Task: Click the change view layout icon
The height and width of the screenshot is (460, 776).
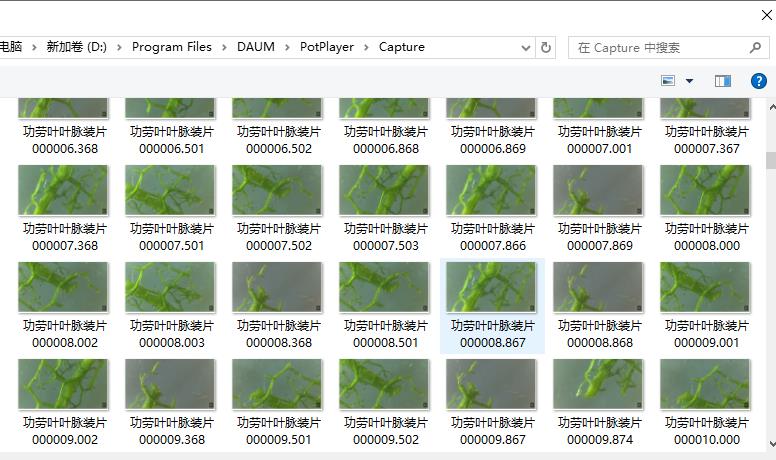Action: [668, 81]
